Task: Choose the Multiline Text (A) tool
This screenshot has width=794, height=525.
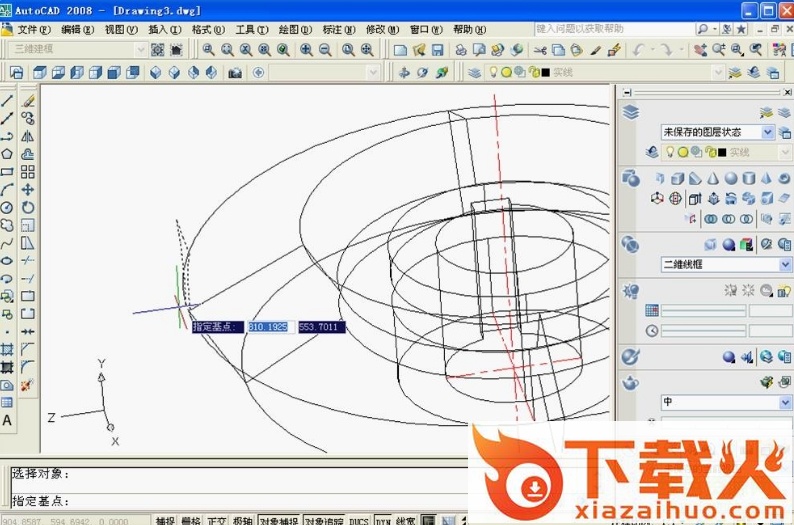Action: click(7, 420)
